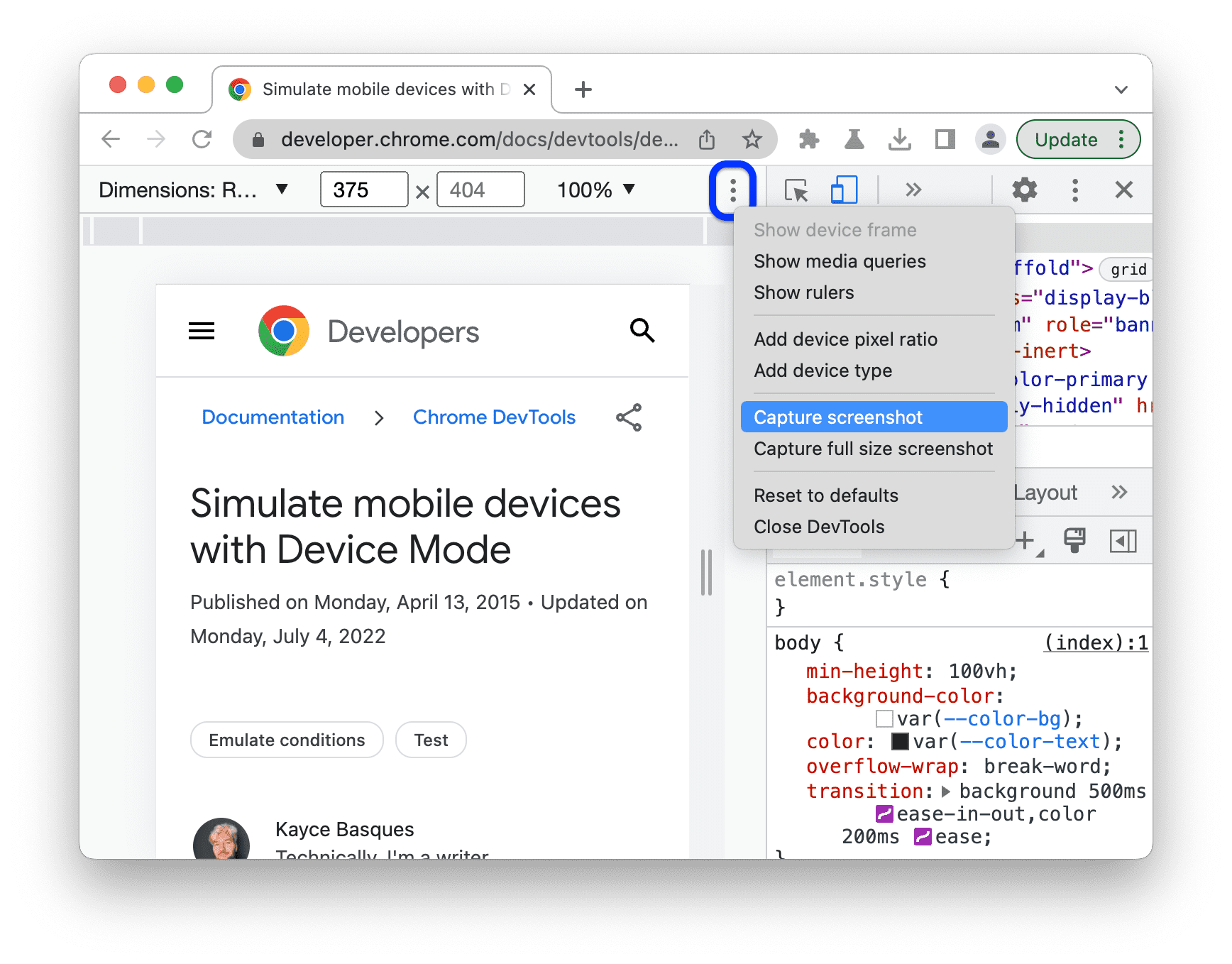The image size is (1232, 964).
Task: Open the cubic-bezier editor for ease-in-out
Action: [x=884, y=814]
